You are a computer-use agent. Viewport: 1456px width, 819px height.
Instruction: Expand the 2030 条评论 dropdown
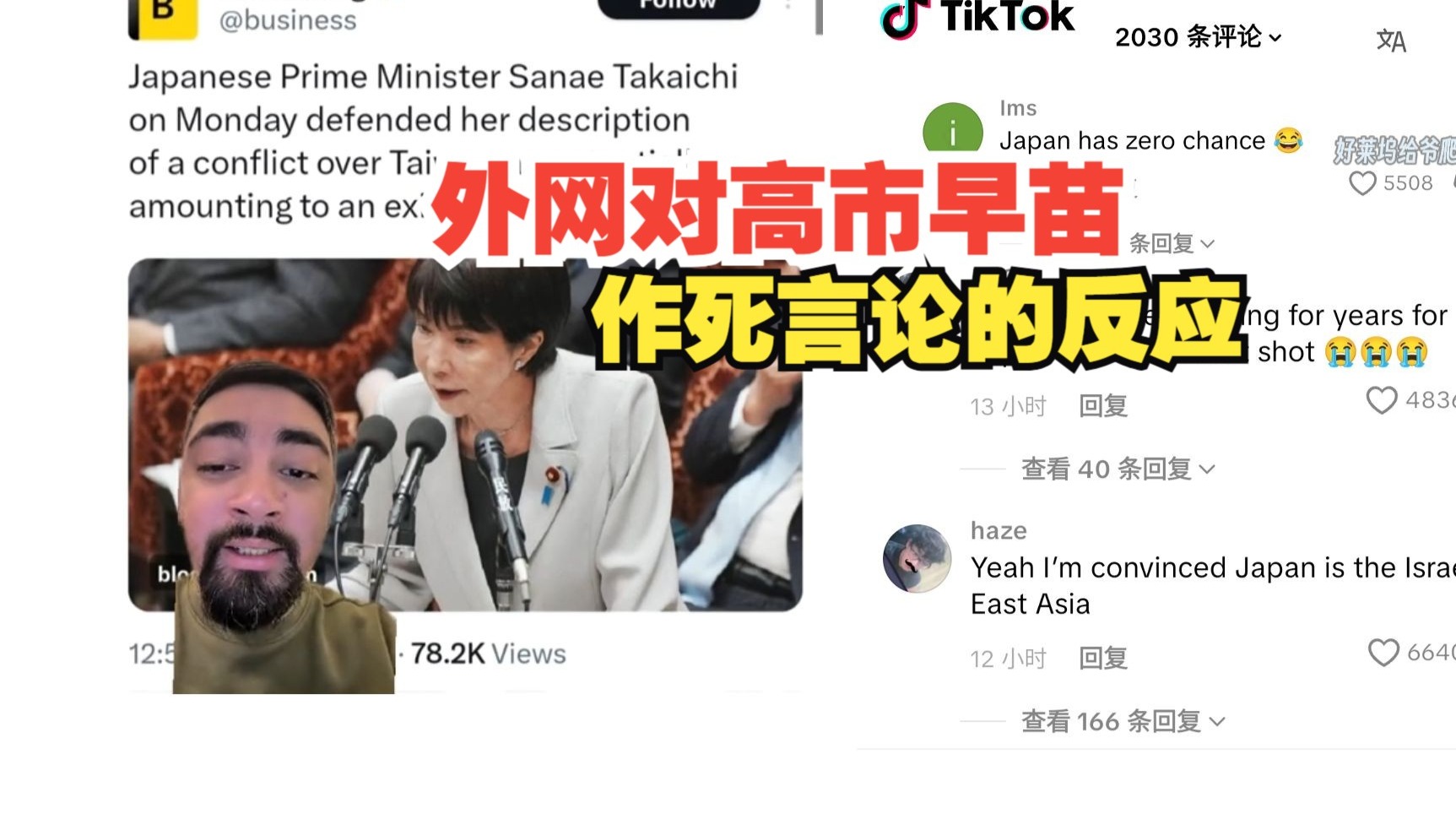pyautogui.click(x=1199, y=37)
